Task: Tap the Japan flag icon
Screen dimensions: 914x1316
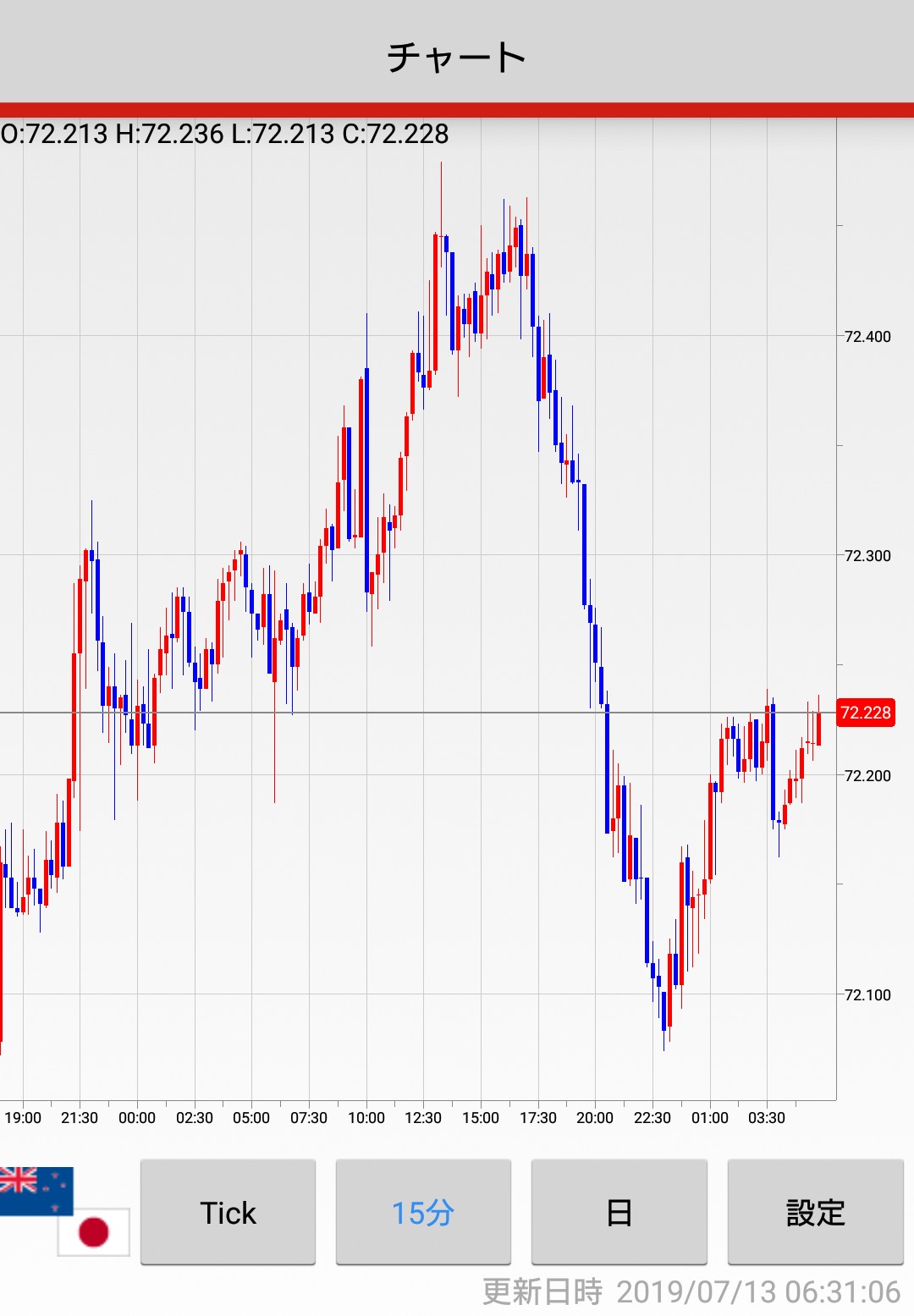Action: tap(93, 1231)
